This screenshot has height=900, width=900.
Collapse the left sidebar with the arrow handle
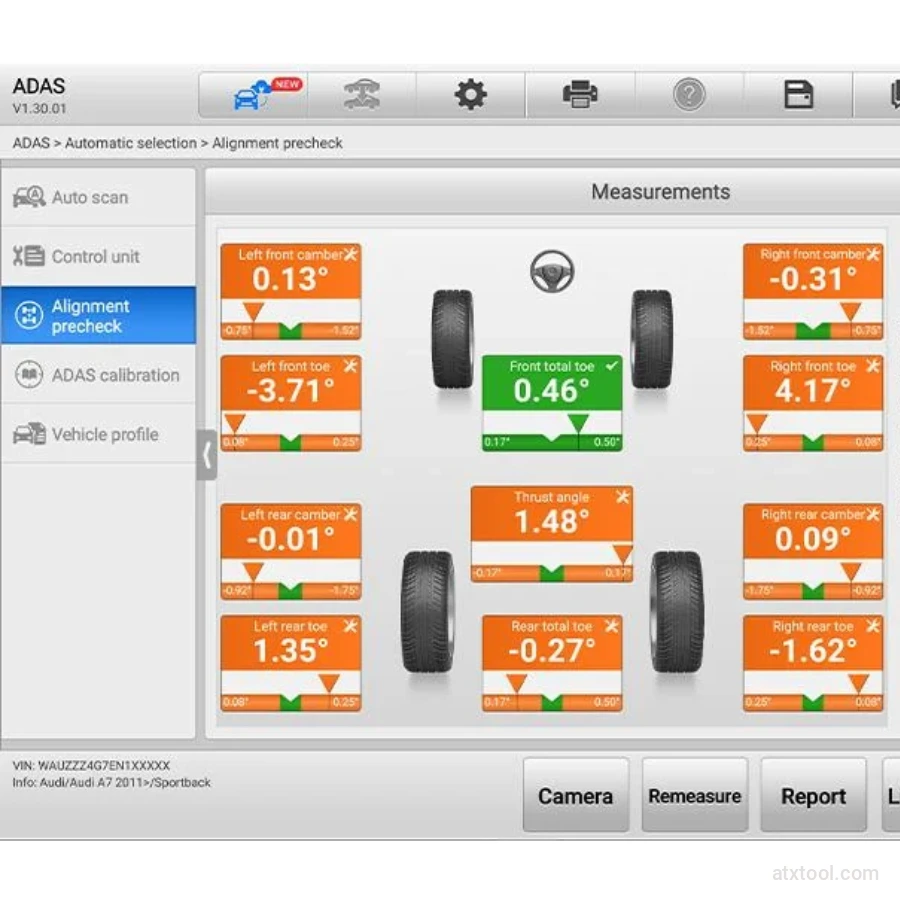pyautogui.click(x=206, y=455)
